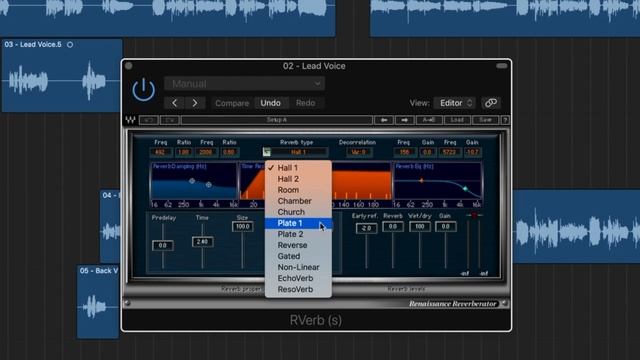Select the 05 - Back V audio region
Viewport: 640px width, 360px height.
click(x=98, y=302)
